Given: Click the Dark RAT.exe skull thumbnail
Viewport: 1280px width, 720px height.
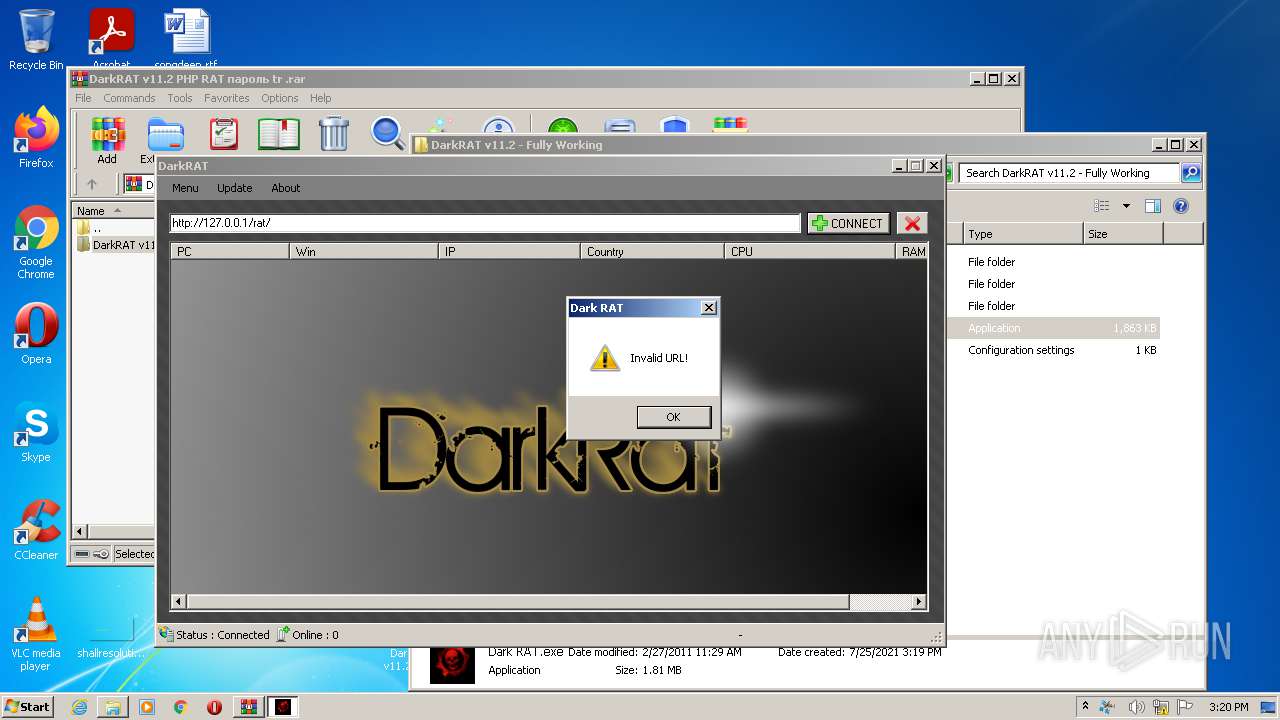Looking at the screenshot, I should coord(452,664).
